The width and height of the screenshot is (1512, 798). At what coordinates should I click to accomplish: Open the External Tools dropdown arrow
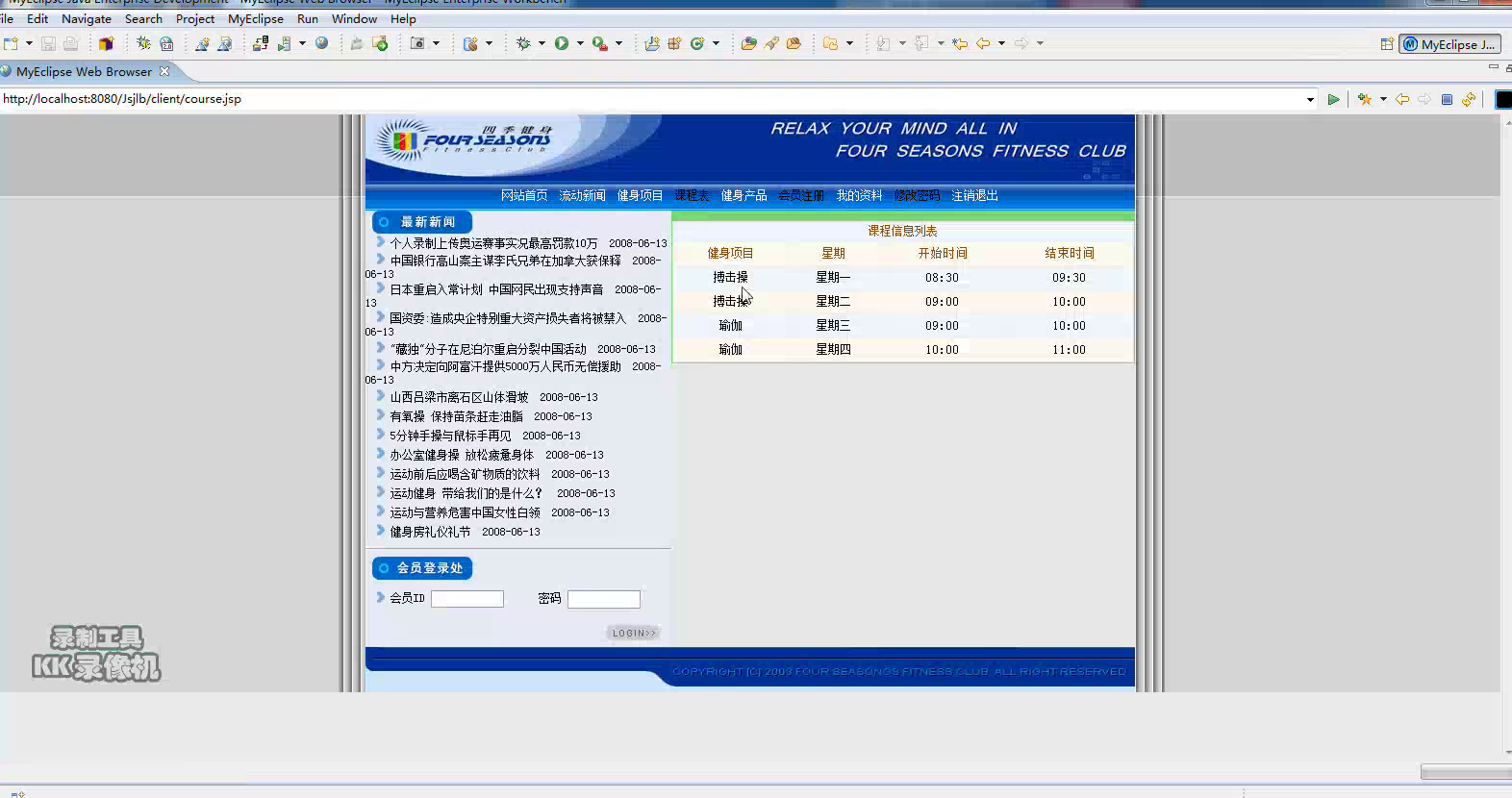tap(618, 43)
